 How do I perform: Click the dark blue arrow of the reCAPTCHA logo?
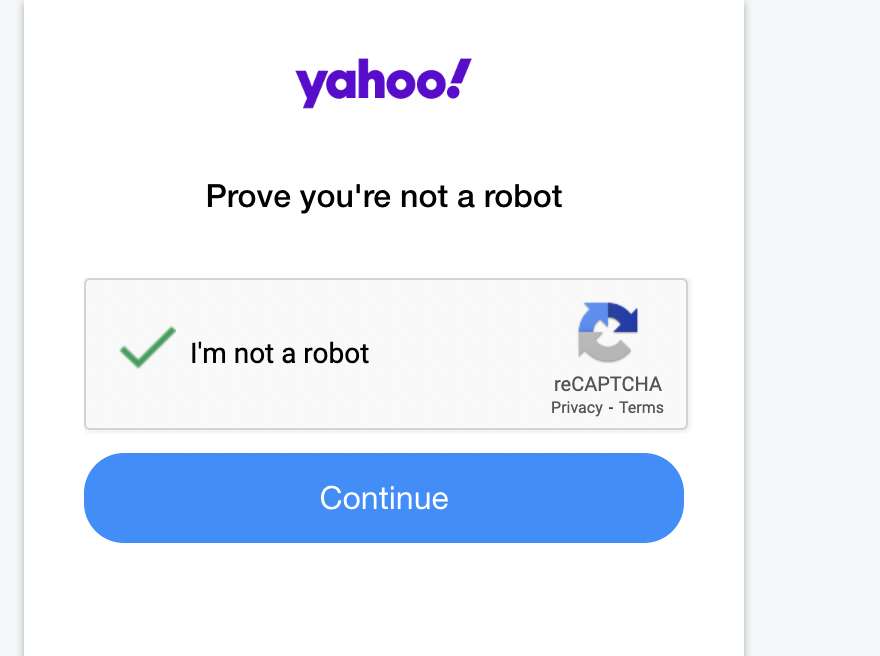click(623, 318)
